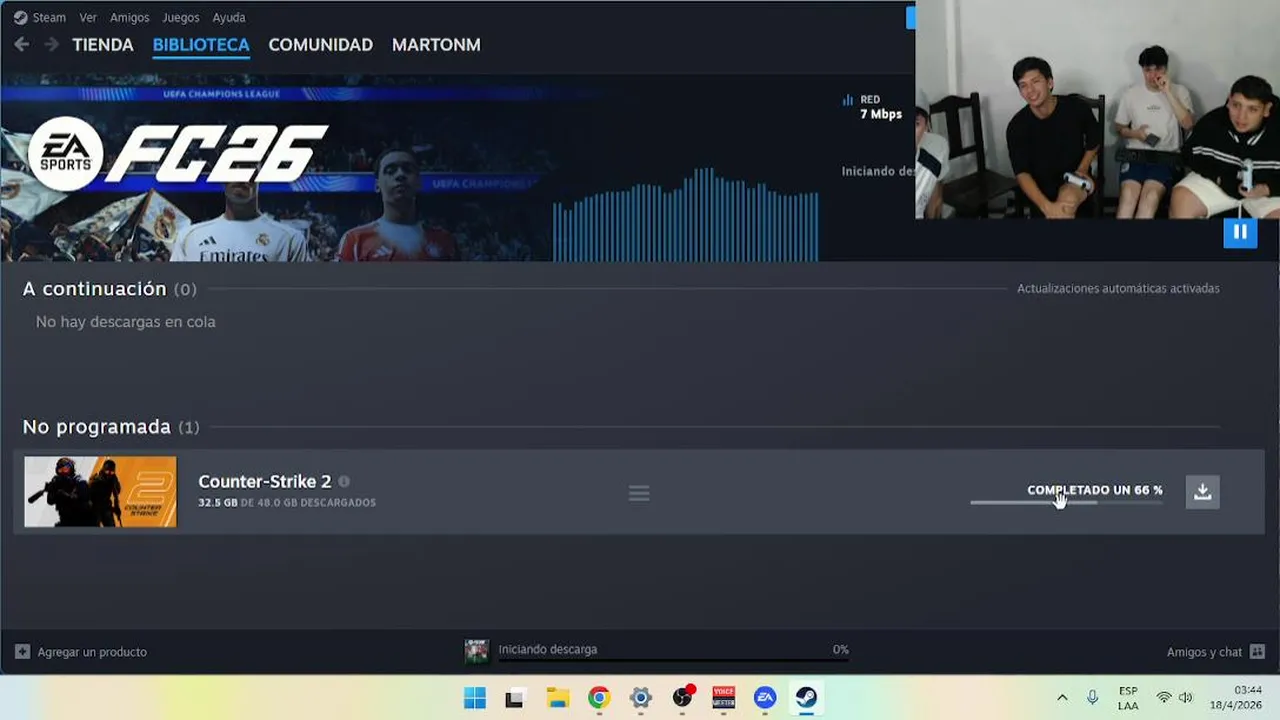This screenshot has width=1280, height=720.
Task: Click the Counter-Strike 2 thumbnail
Action: pyautogui.click(x=100, y=492)
